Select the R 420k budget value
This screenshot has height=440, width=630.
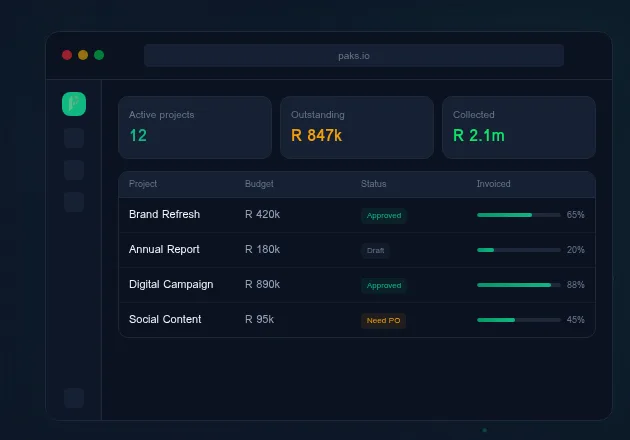coord(262,214)
